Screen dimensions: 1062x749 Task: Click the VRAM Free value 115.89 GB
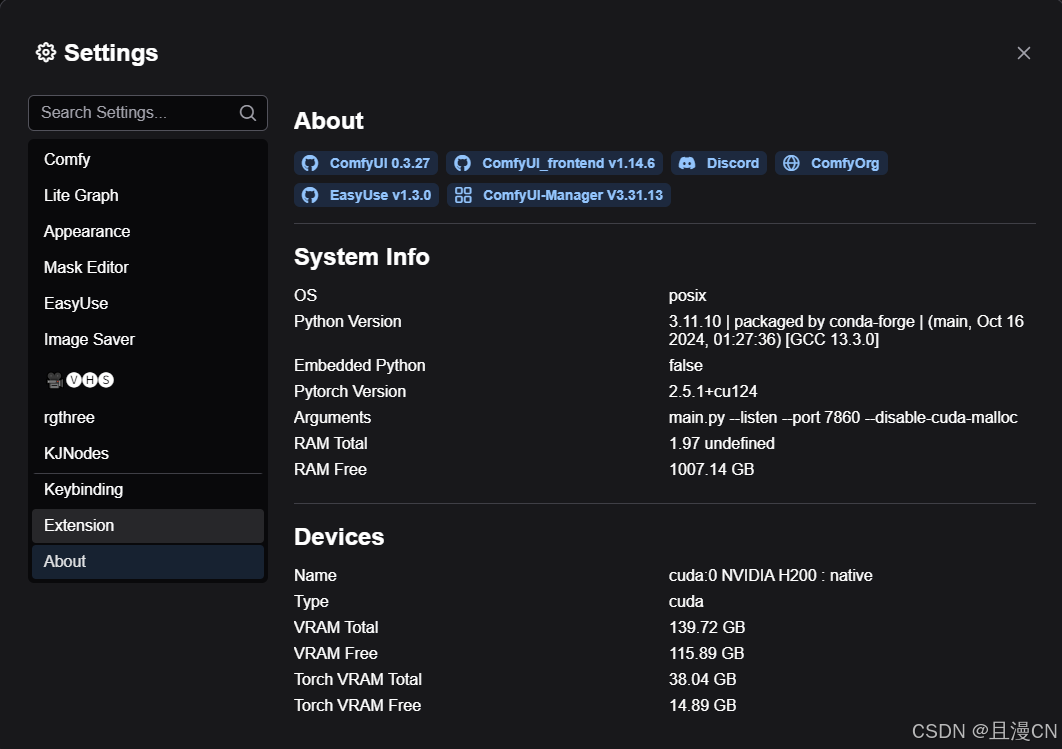tap(706, 654)
